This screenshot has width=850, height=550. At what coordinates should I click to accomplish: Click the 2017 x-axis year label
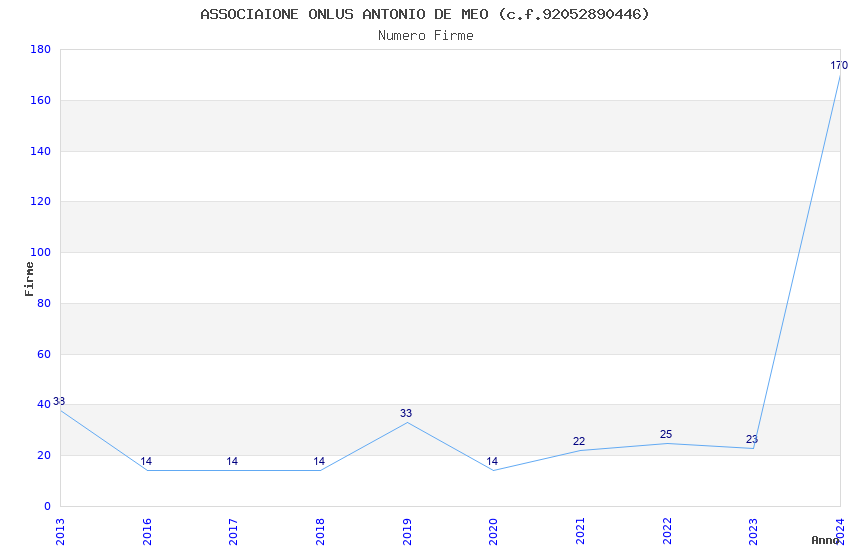(x=234, y=532)
